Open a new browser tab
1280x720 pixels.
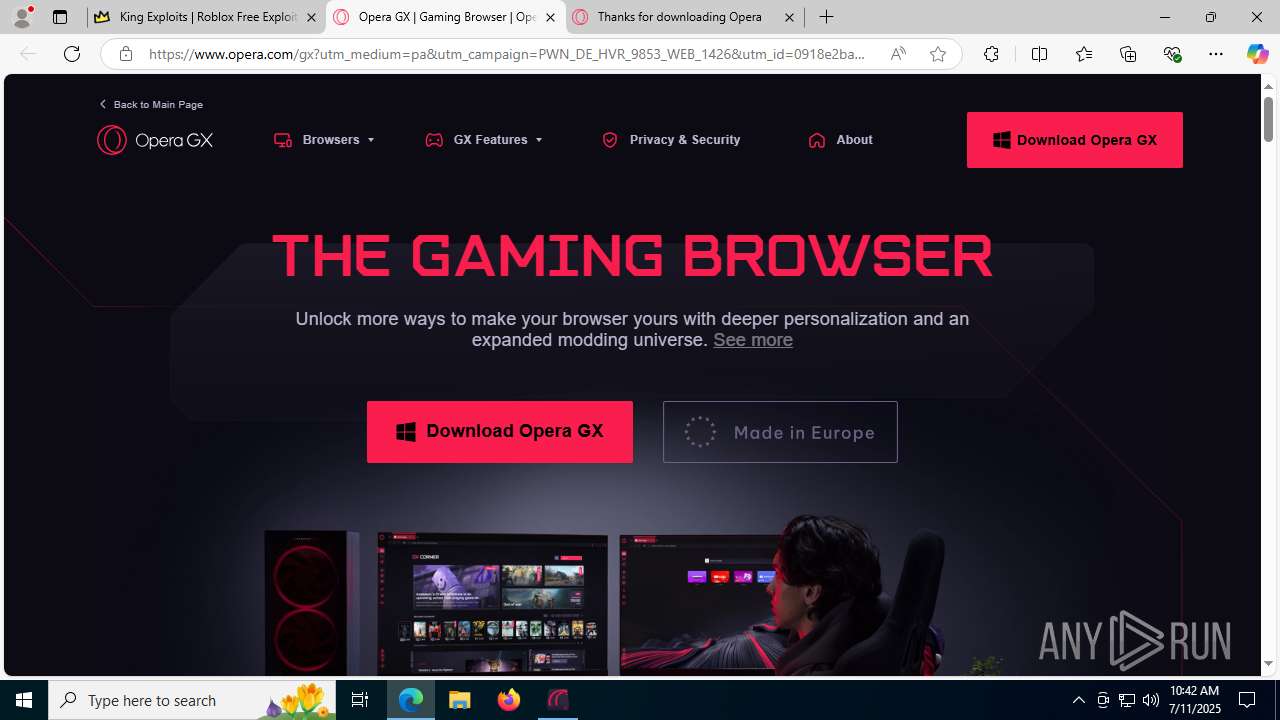(826, 17)
